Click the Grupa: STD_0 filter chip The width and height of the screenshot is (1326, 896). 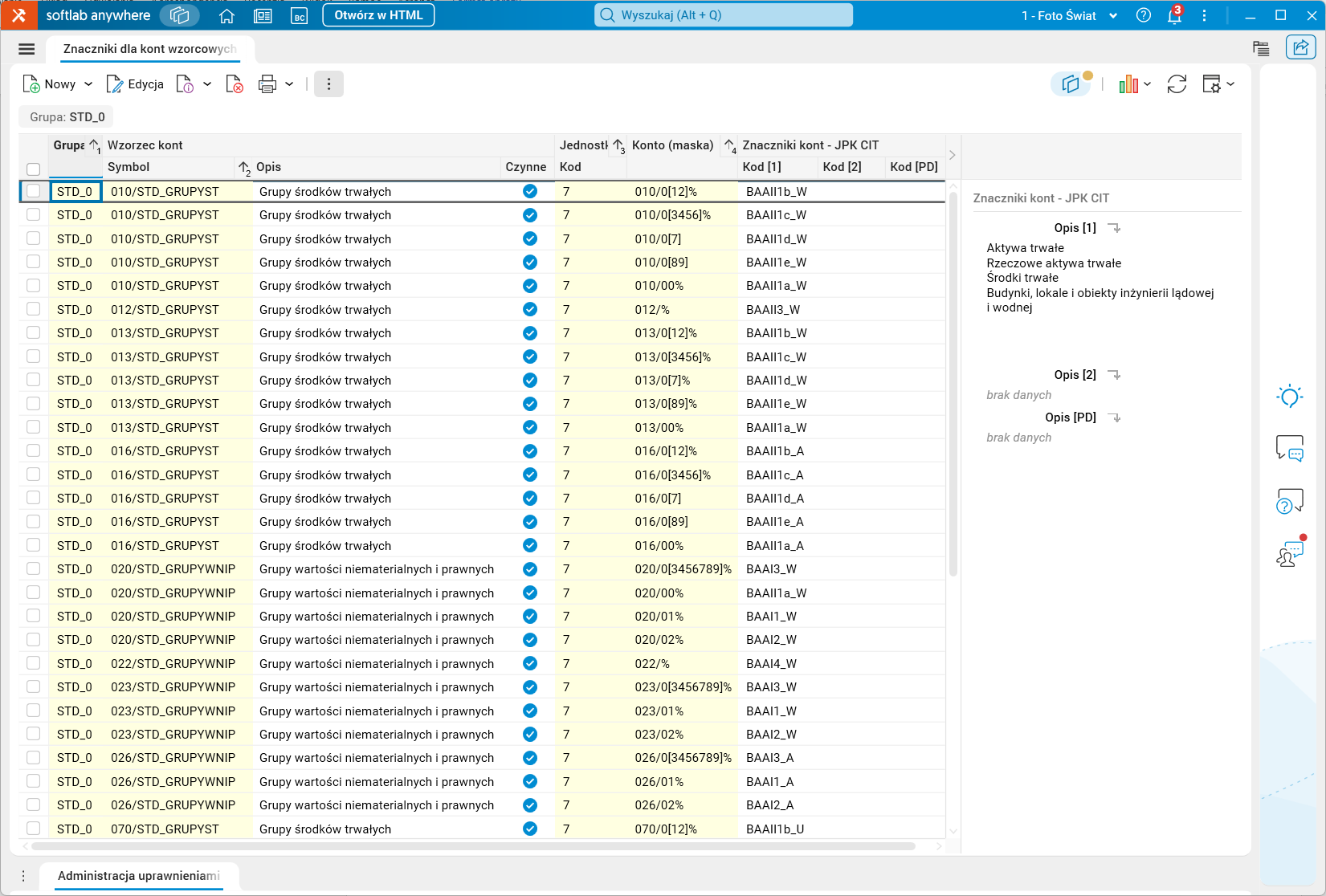67,117
